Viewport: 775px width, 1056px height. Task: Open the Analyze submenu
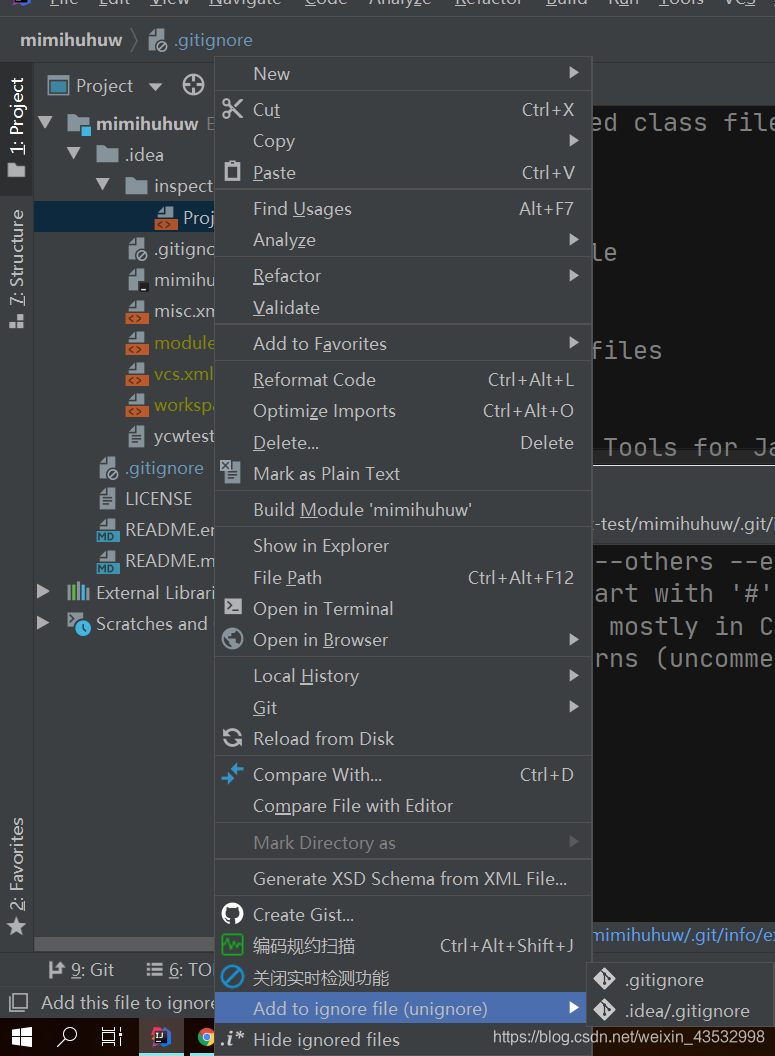403,240
